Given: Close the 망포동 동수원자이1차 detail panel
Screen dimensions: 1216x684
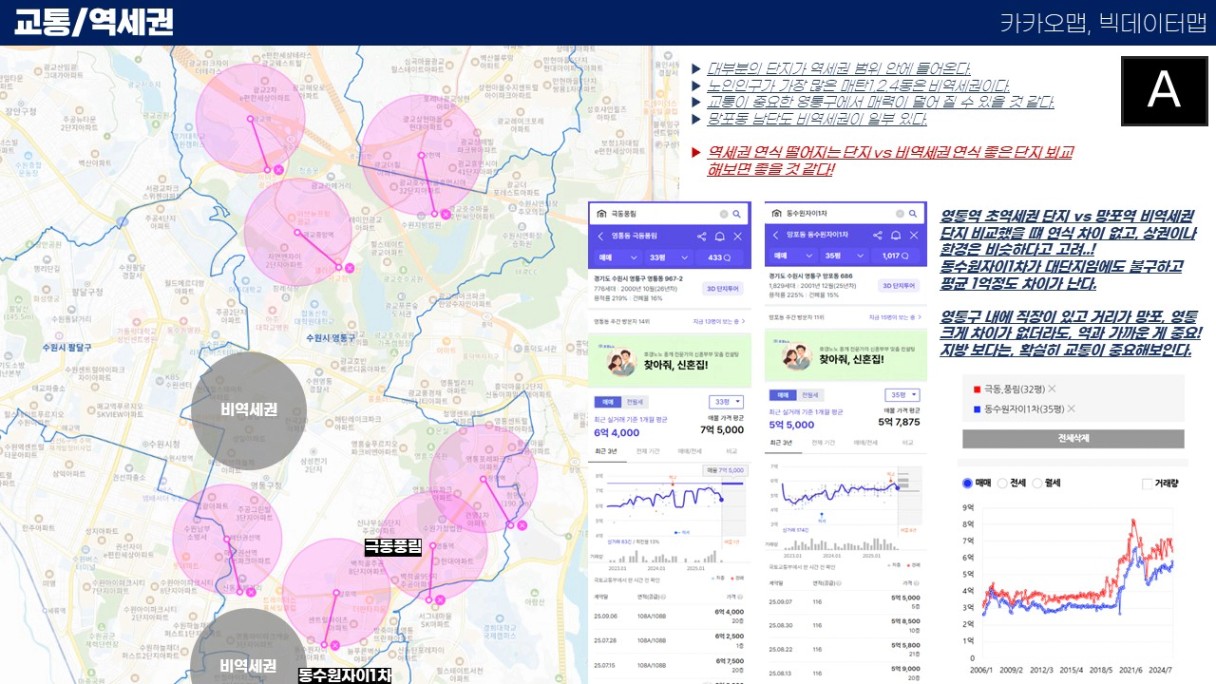Looking at the screenshot, I should 914,235.
